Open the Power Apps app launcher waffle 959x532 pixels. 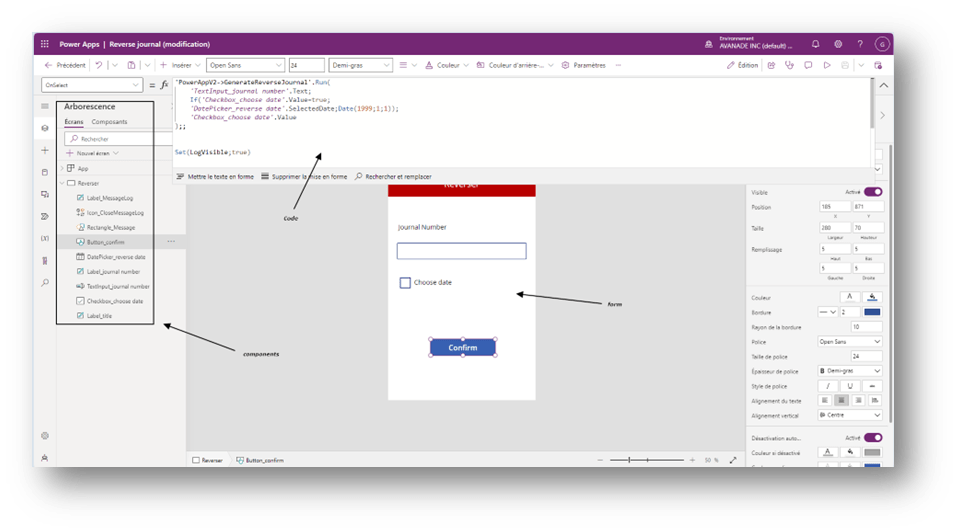point(45,44)
